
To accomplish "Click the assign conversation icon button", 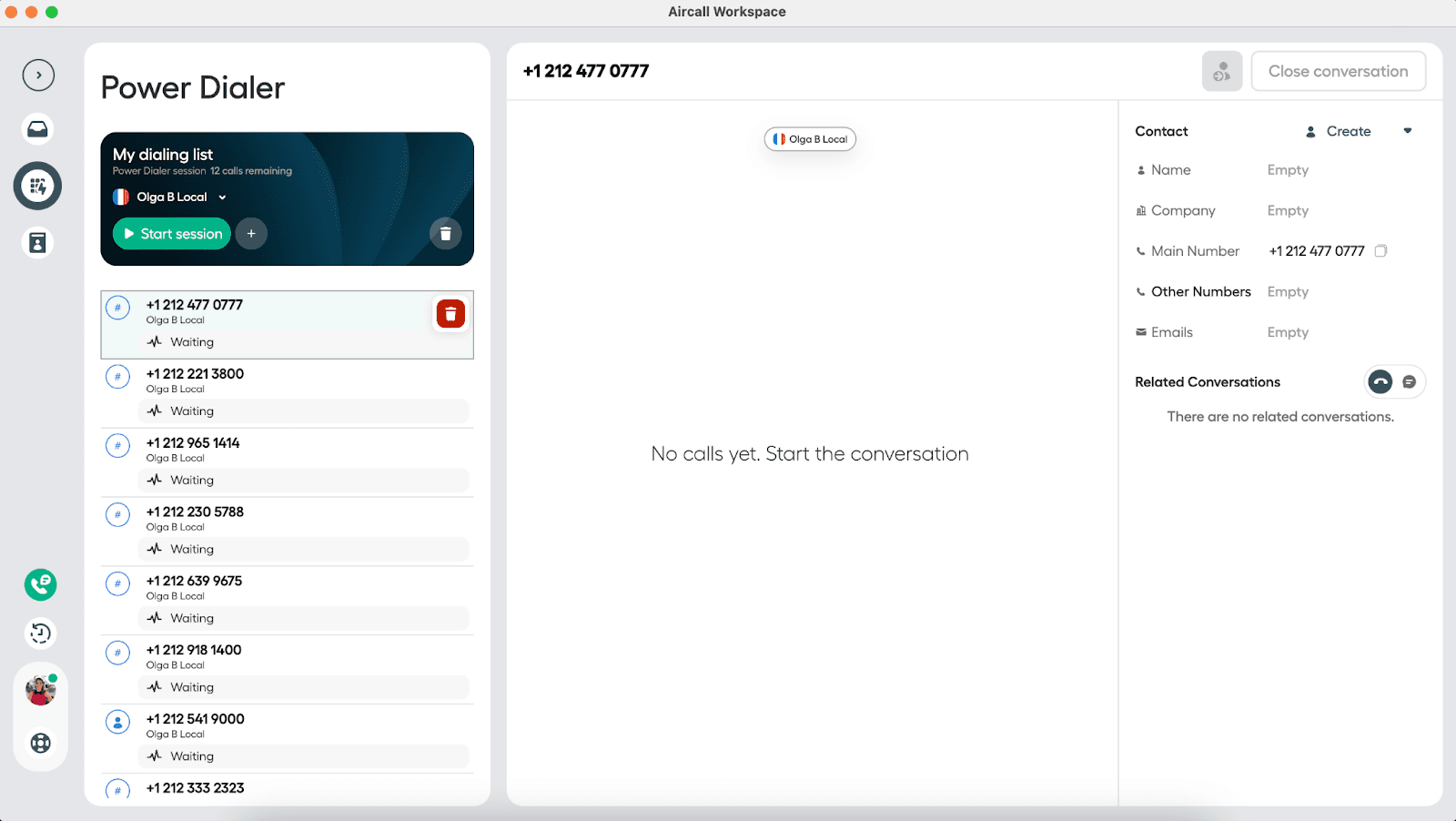I will point(1221,71).
